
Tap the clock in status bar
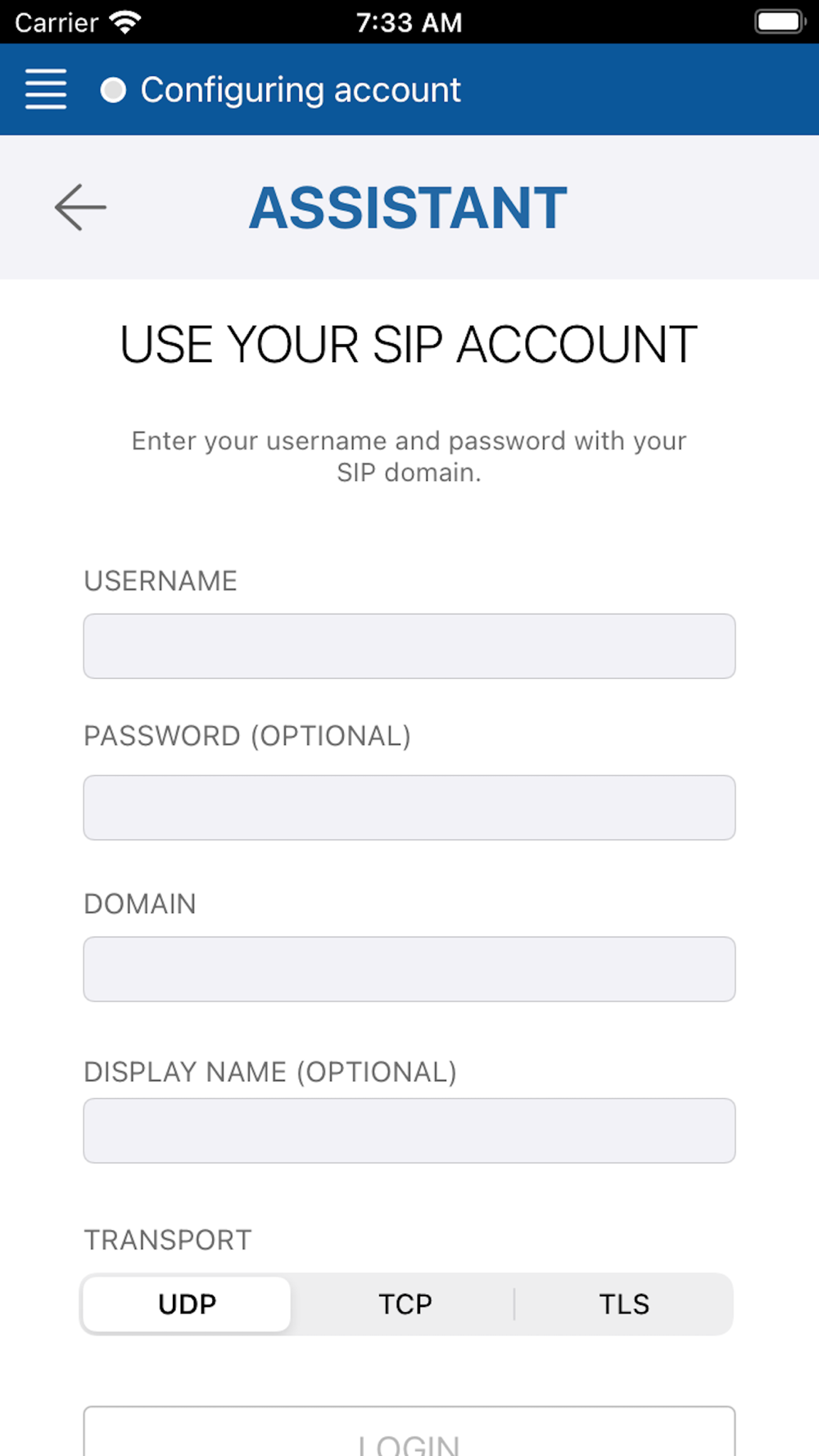pos(409,22)
